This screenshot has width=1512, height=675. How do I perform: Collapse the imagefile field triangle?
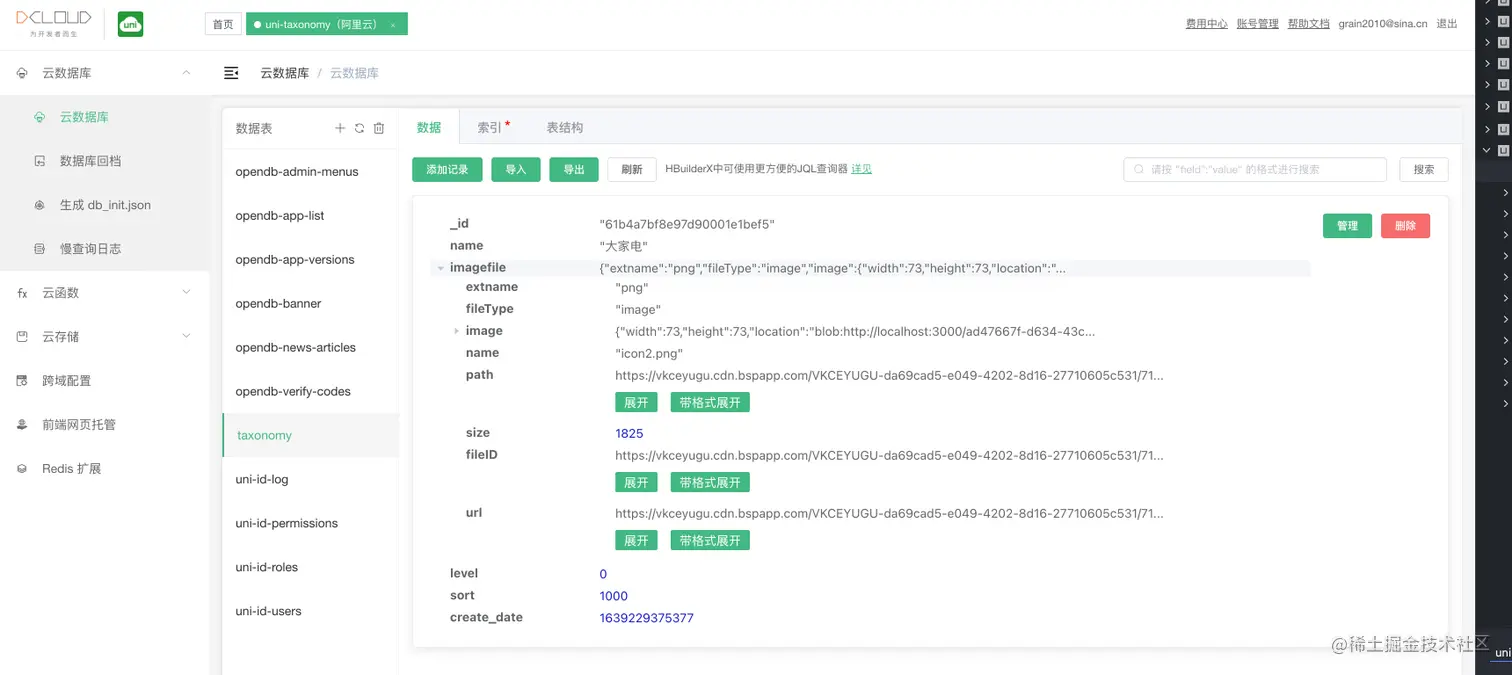441,268
